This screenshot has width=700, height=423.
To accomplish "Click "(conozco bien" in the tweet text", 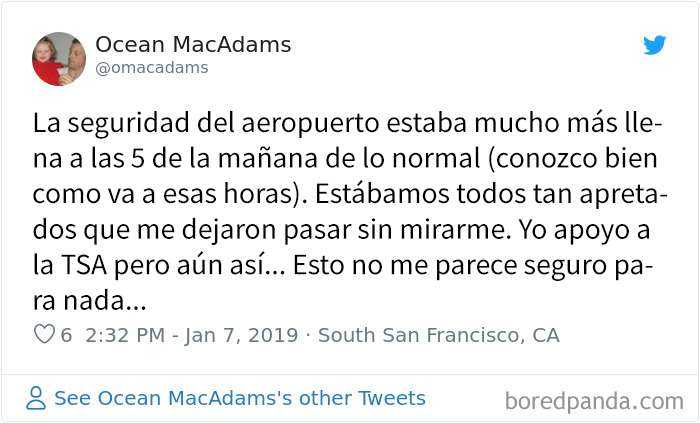I will point(552,158).
